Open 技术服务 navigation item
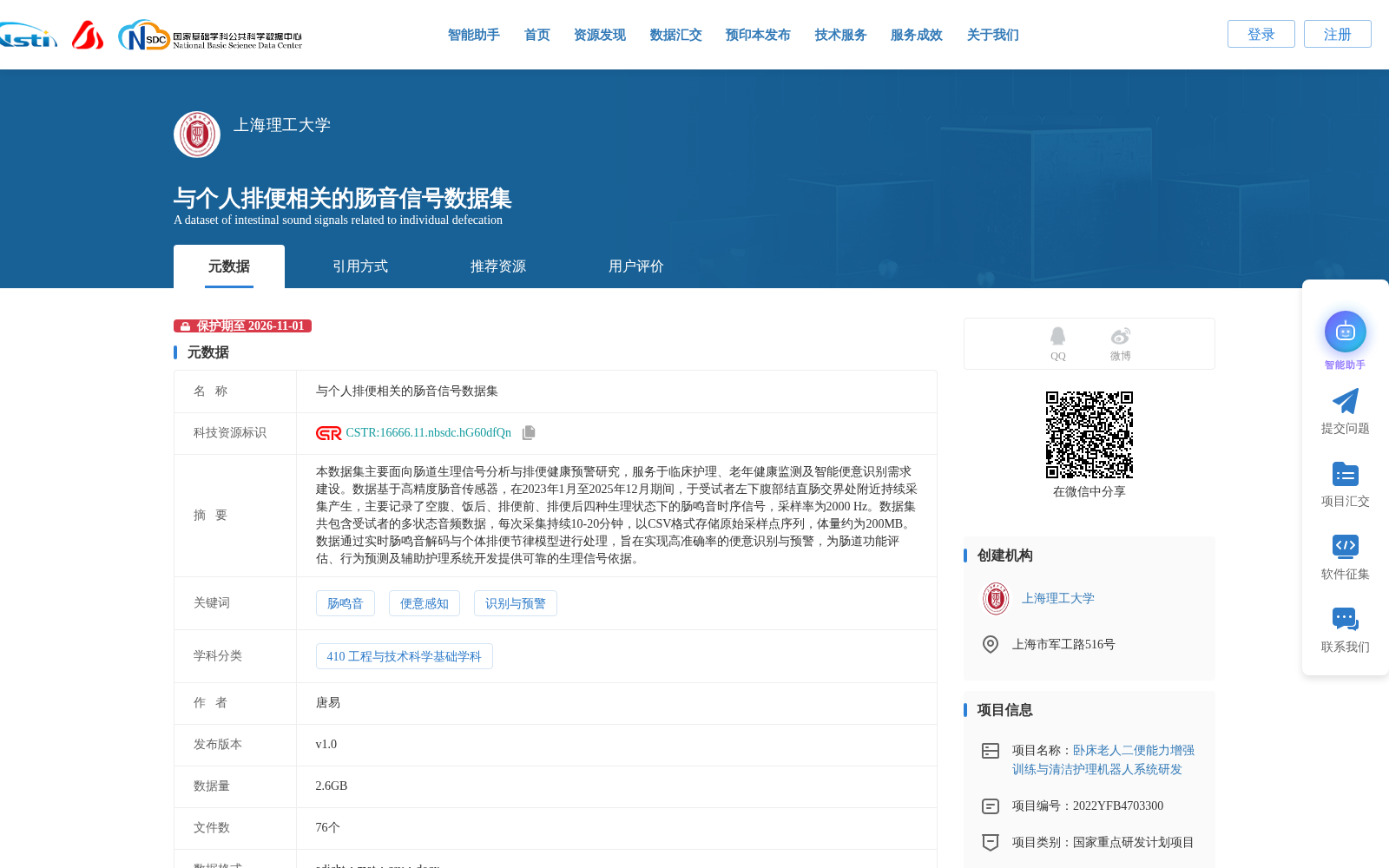The height and width of the screenshot is (868, 1389). pos(841,35)
